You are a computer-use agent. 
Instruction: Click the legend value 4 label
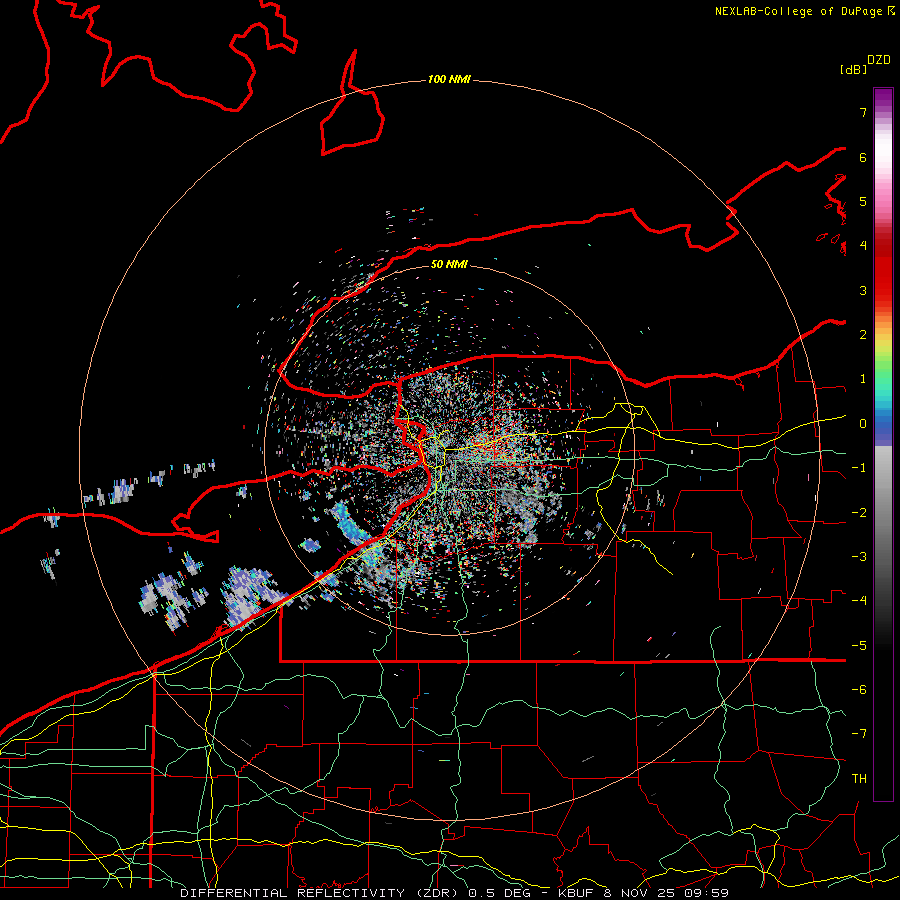pyautogui.click(x=863, y=246)
